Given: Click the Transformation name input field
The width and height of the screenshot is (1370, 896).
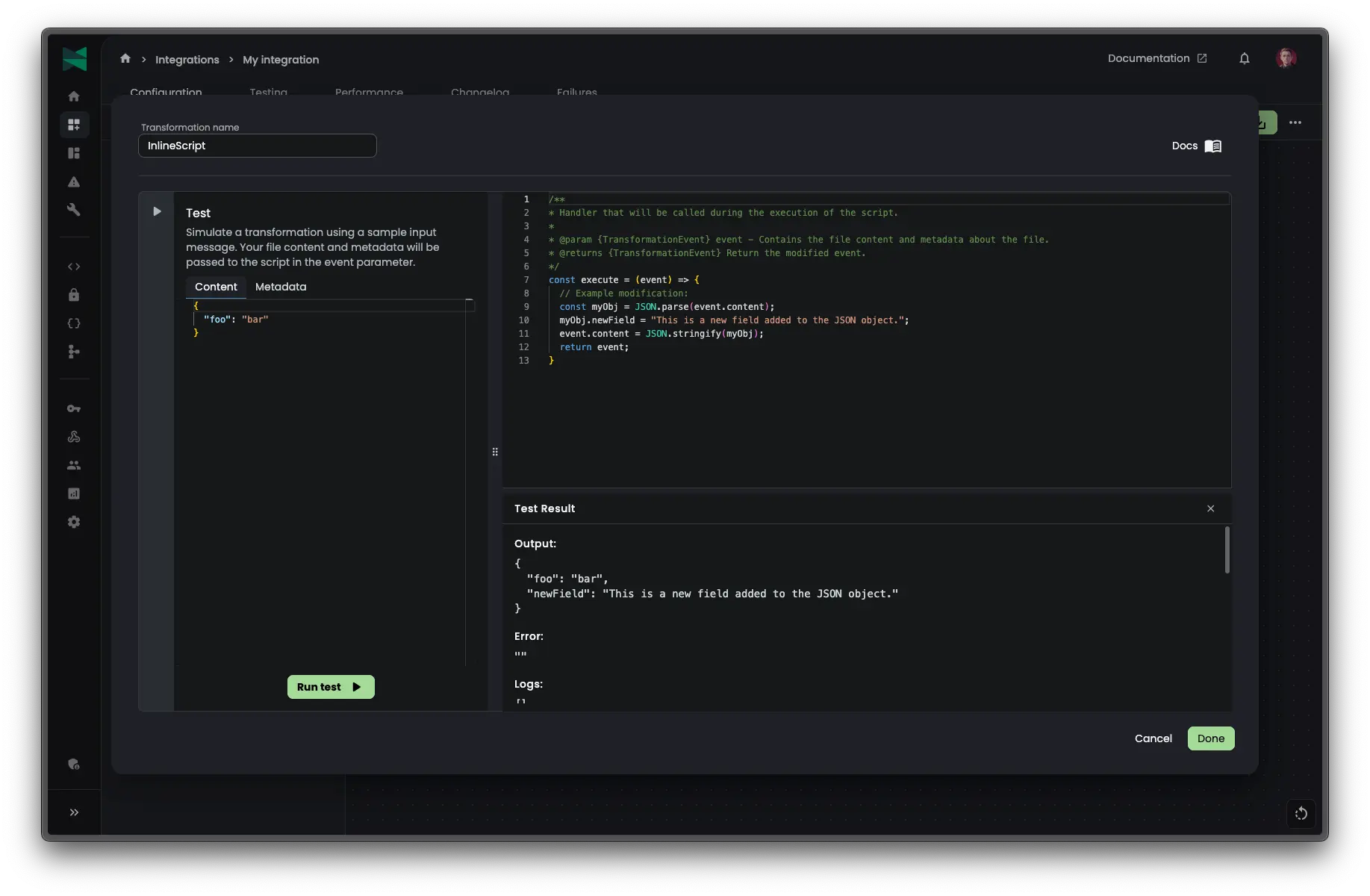Looking at the screenshot, I should pos(258,146).
